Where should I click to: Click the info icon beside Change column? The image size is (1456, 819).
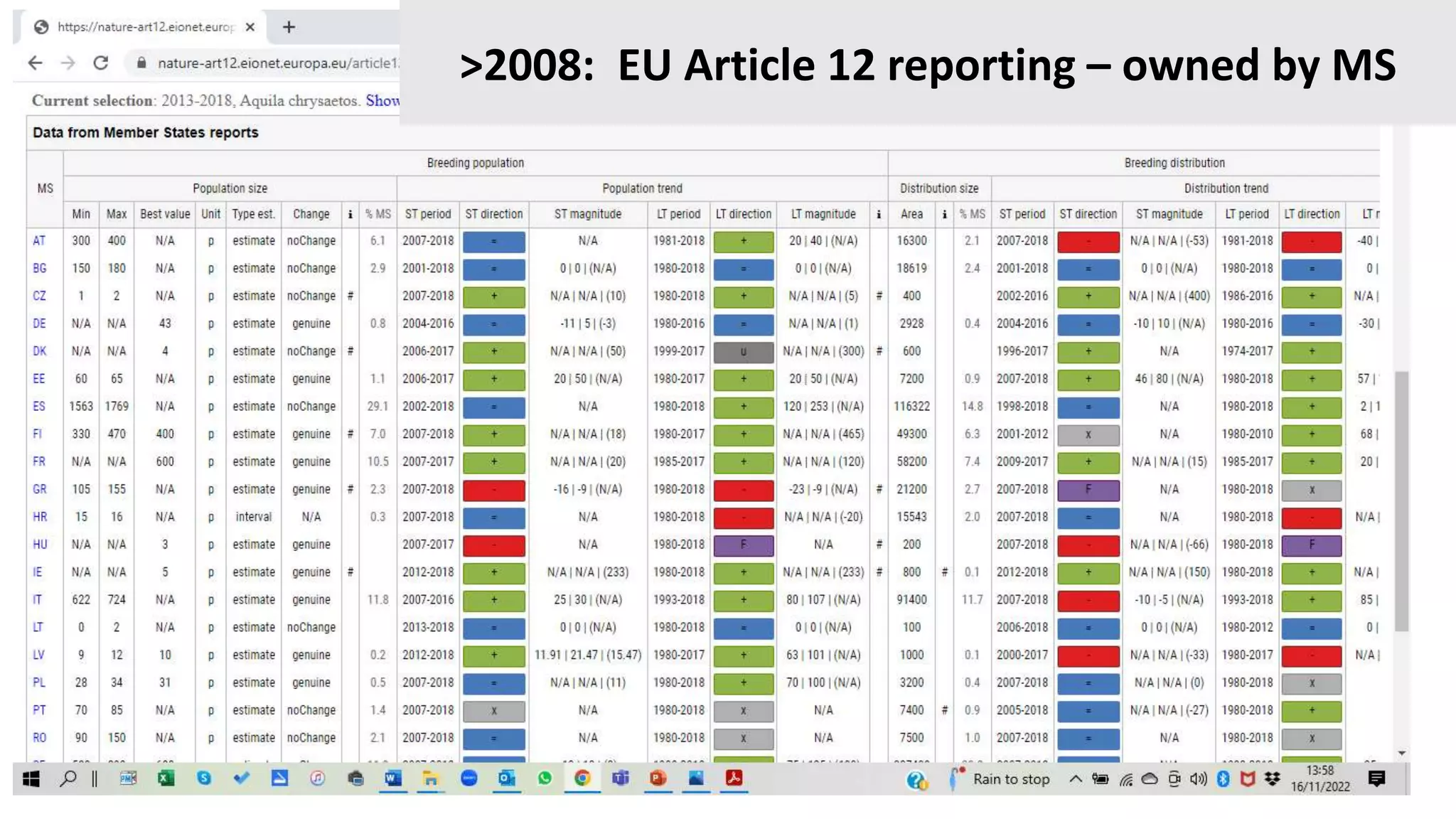(350, 214)
